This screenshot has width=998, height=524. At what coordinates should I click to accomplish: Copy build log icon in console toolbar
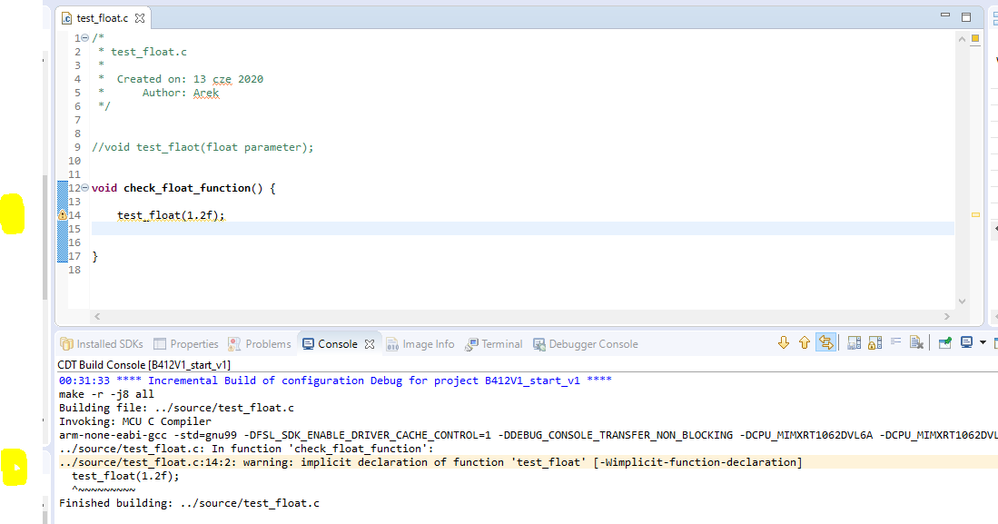(854, 343)
